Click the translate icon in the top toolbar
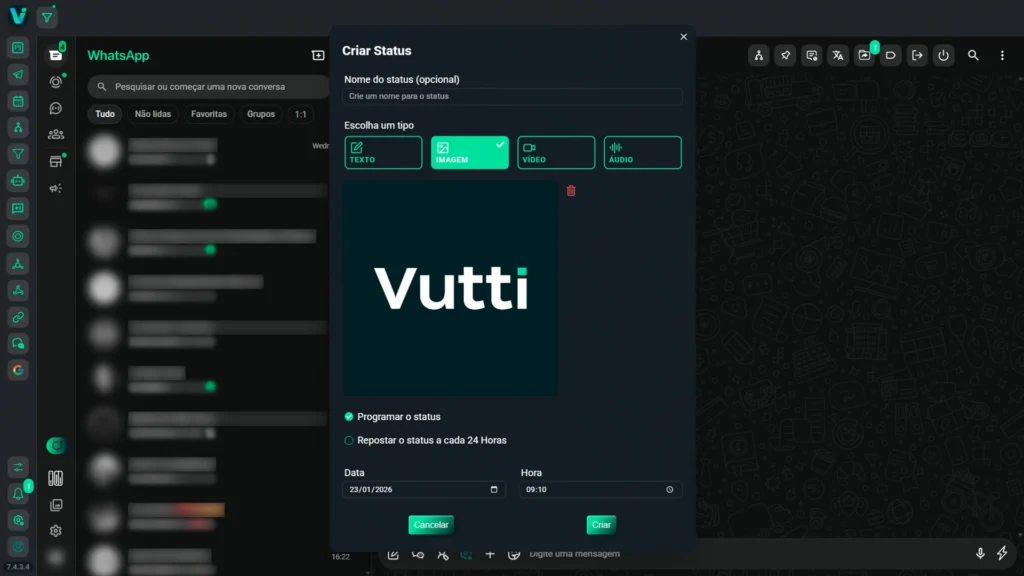 click(838, 56)
